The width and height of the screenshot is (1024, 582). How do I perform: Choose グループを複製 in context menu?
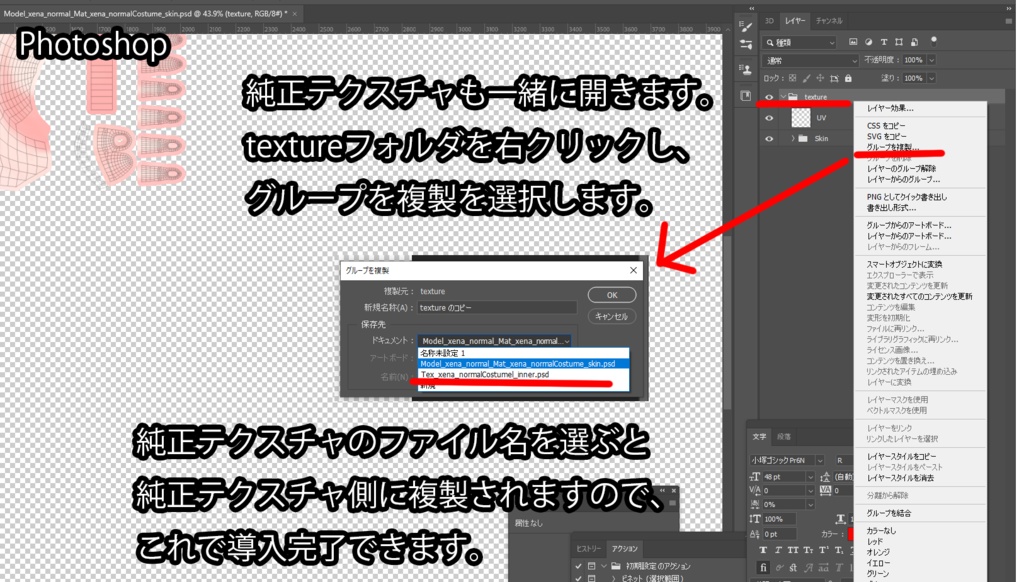(x=892, y=147)
